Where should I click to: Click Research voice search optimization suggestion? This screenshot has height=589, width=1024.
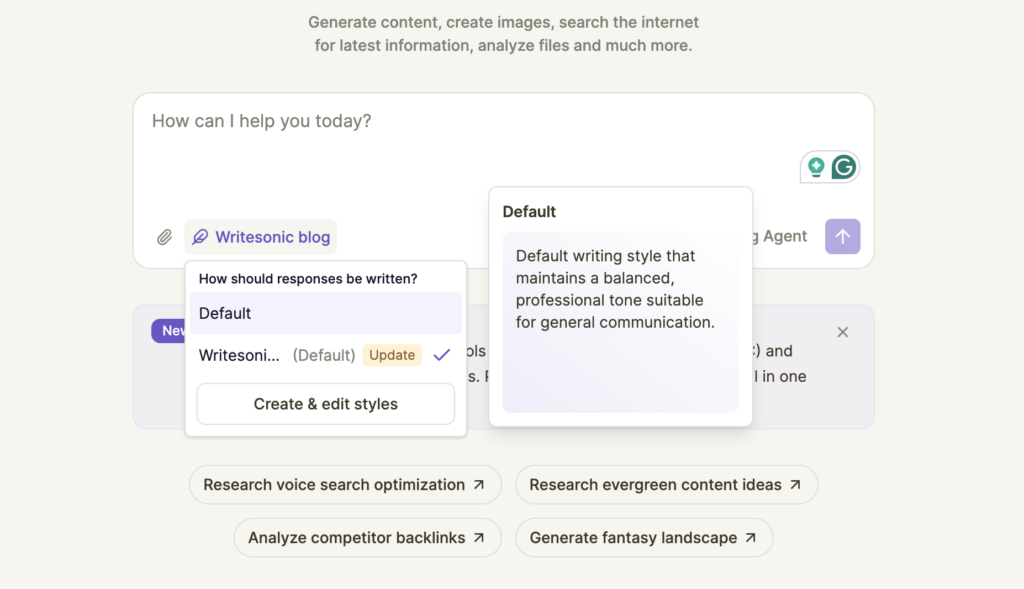[x=345, y=485]
